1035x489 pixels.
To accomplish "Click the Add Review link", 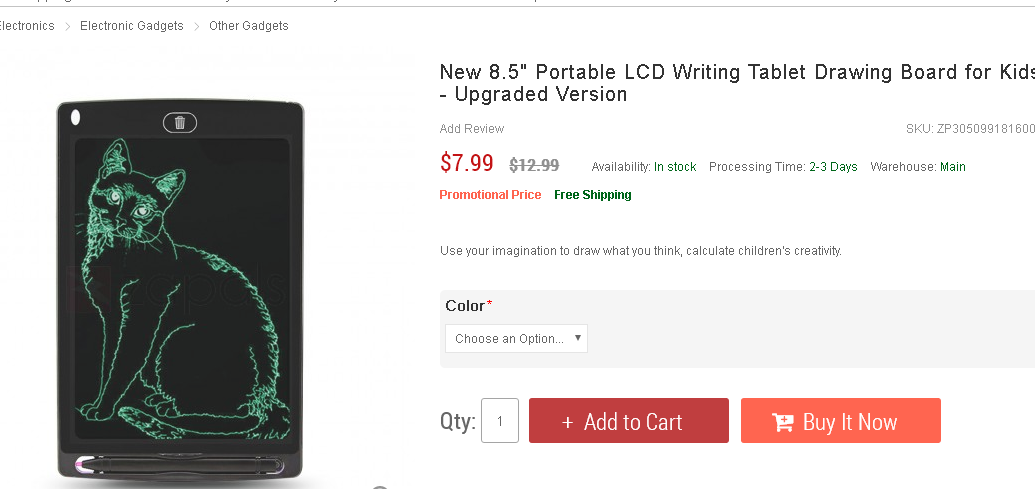I will click(x=472, y=129).
